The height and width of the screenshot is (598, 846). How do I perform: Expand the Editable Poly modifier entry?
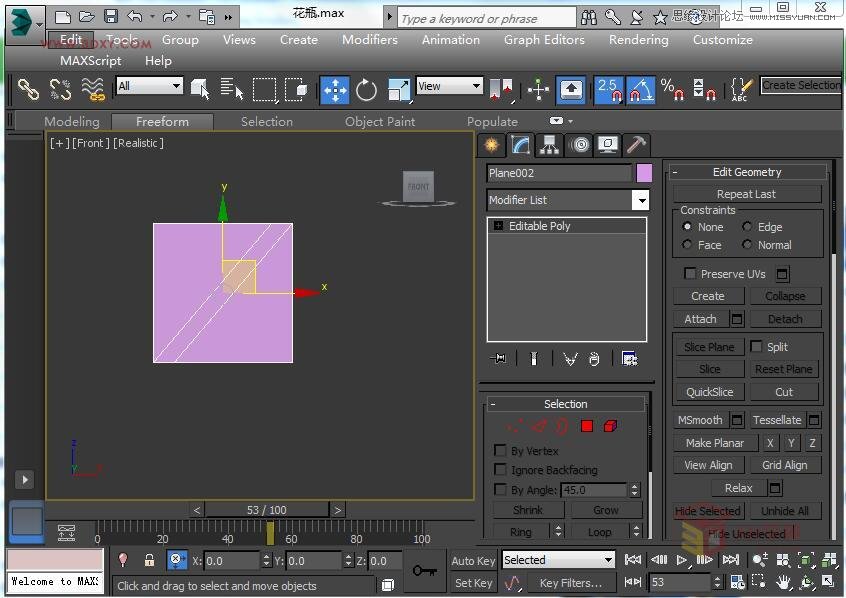pos(497,226)
